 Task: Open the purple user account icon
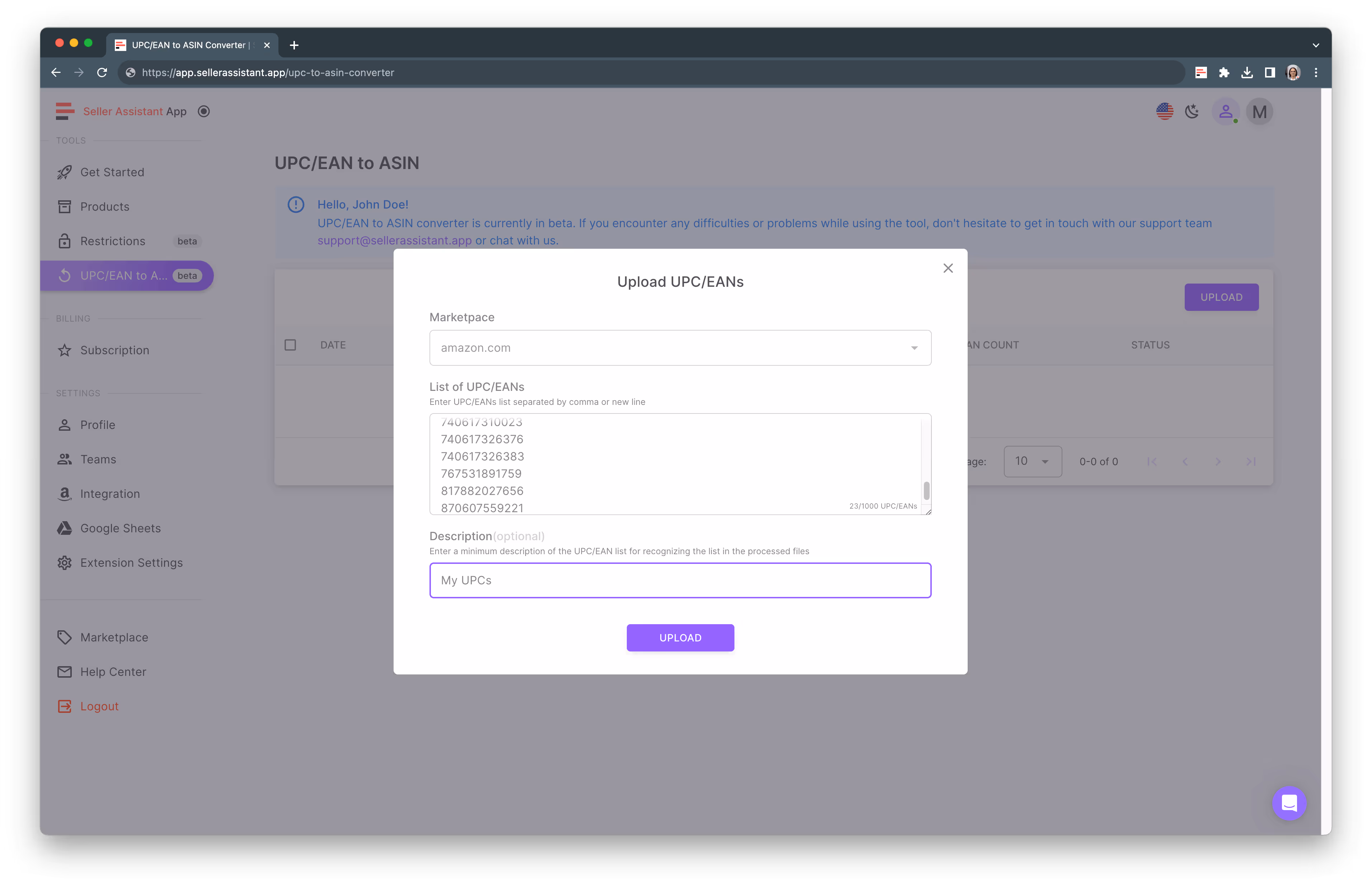tap(1225, 111)
